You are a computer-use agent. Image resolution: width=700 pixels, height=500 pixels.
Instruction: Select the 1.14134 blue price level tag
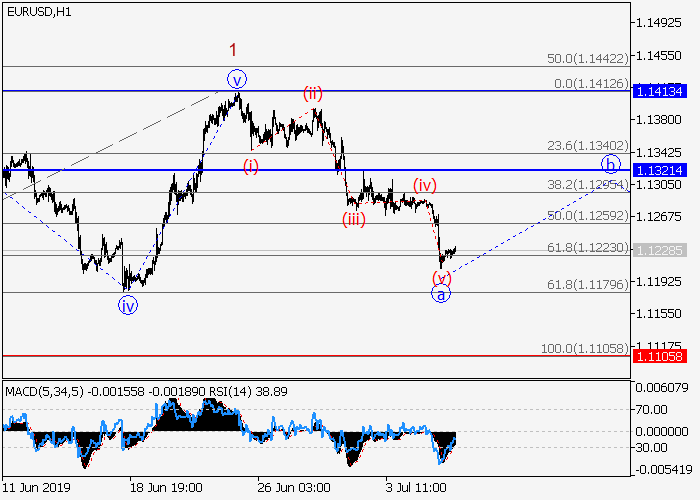pyautogui.click(x=659, y=91)
